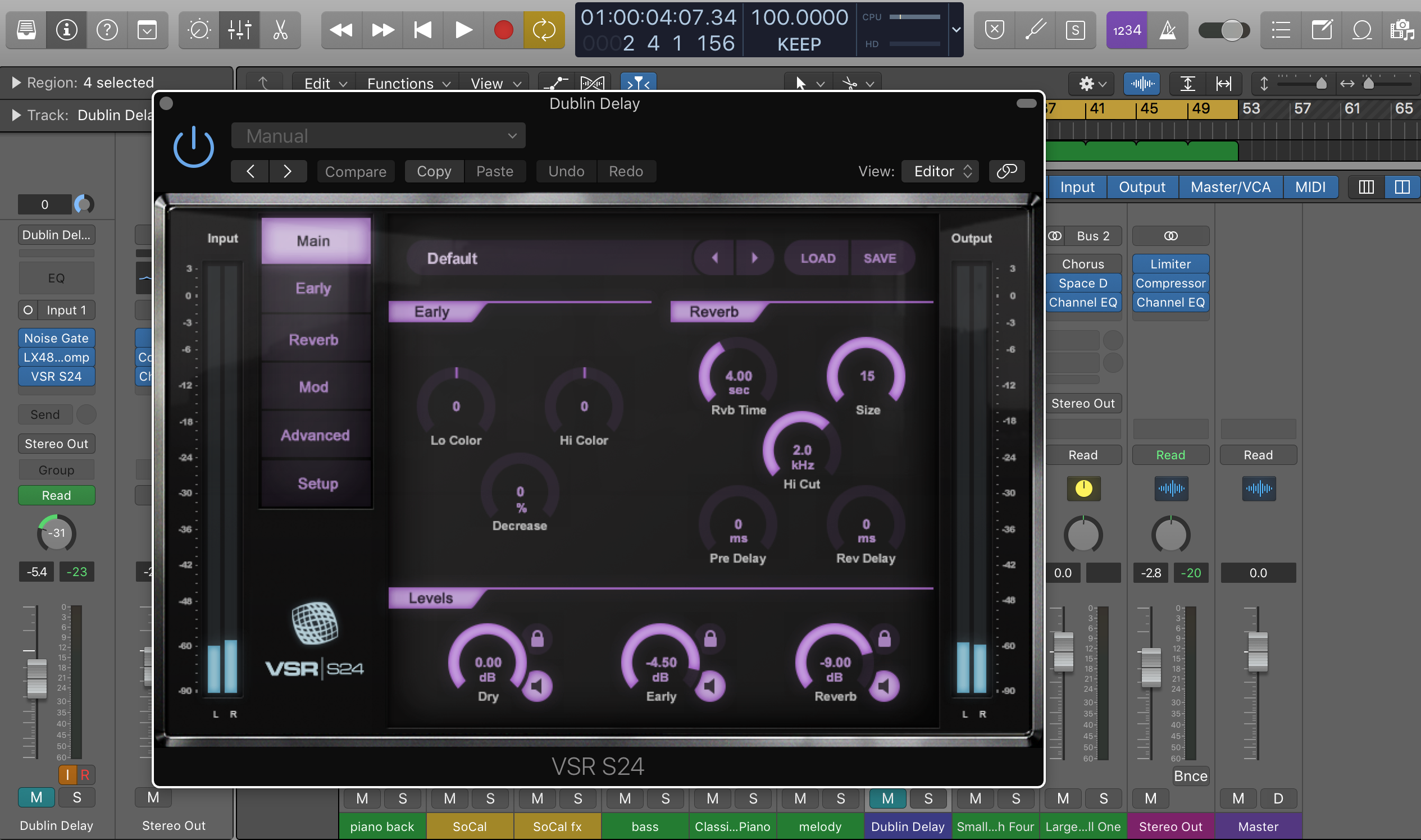The height and width of the screenshot is (840, 1421).
Task: Click the Compare button
Action: [355, 171]
